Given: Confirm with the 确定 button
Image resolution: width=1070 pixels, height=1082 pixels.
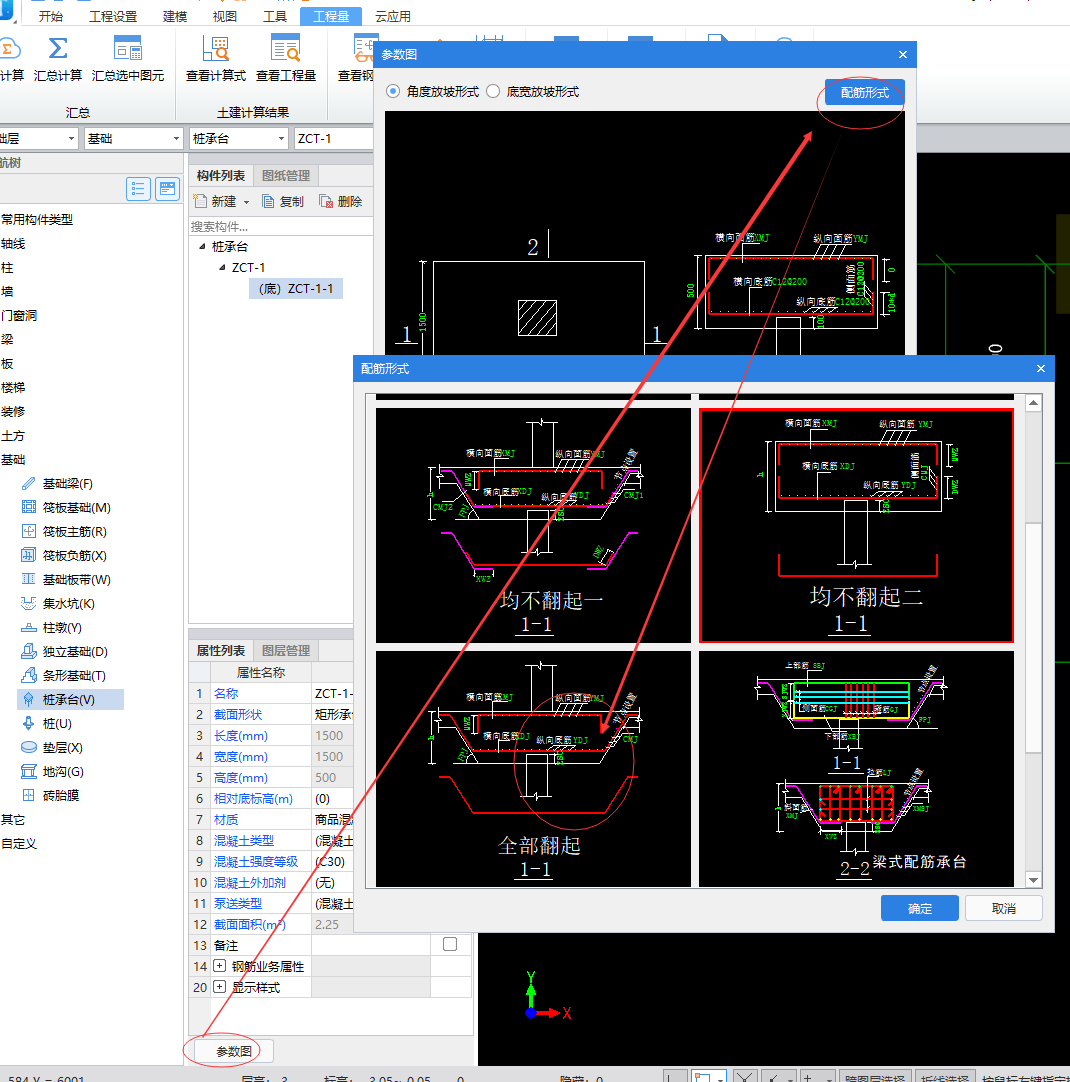Looking at the screenshot, I should [x=920, y=908].
